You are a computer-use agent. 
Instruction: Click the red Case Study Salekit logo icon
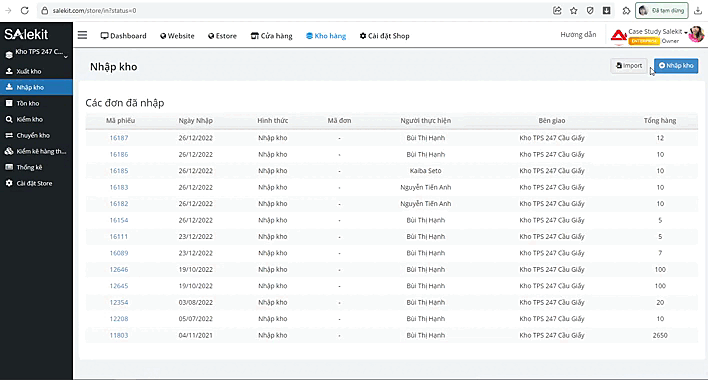point(618,36)
